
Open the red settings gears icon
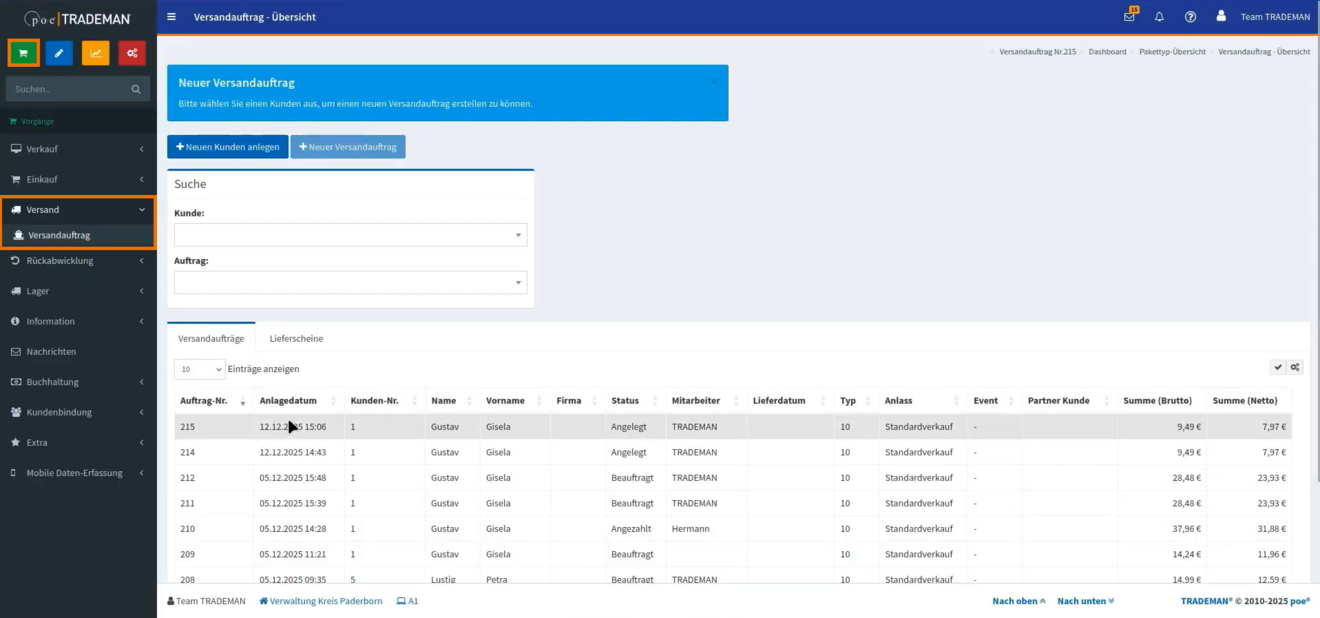(x=132, y=53)
